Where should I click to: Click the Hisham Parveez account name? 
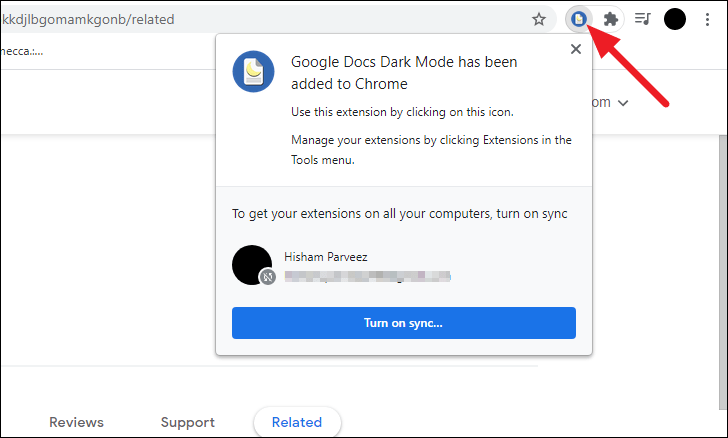tap(326, 257)
